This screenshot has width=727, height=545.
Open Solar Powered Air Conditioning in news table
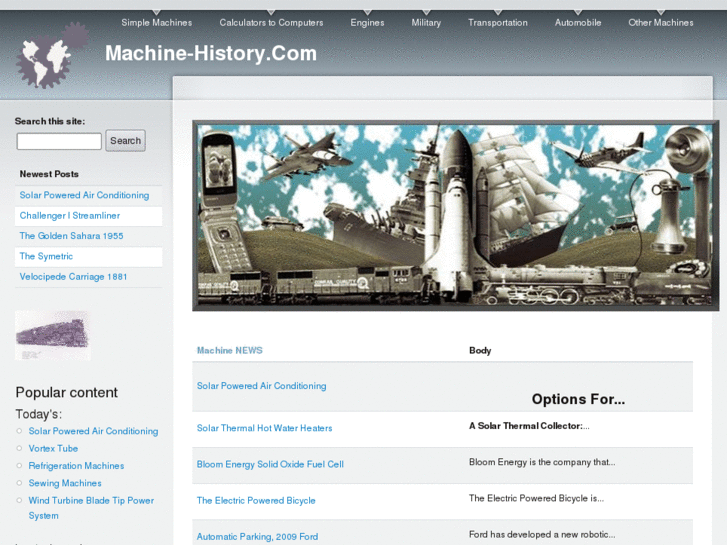[x=261, y=386]
